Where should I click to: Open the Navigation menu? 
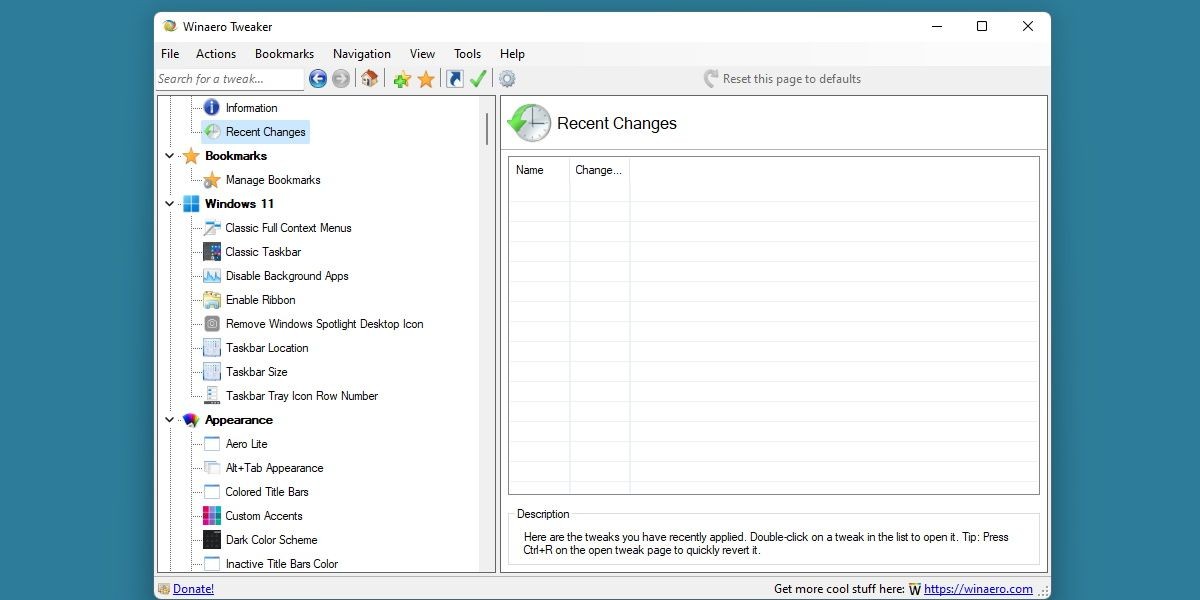[362, 54]
